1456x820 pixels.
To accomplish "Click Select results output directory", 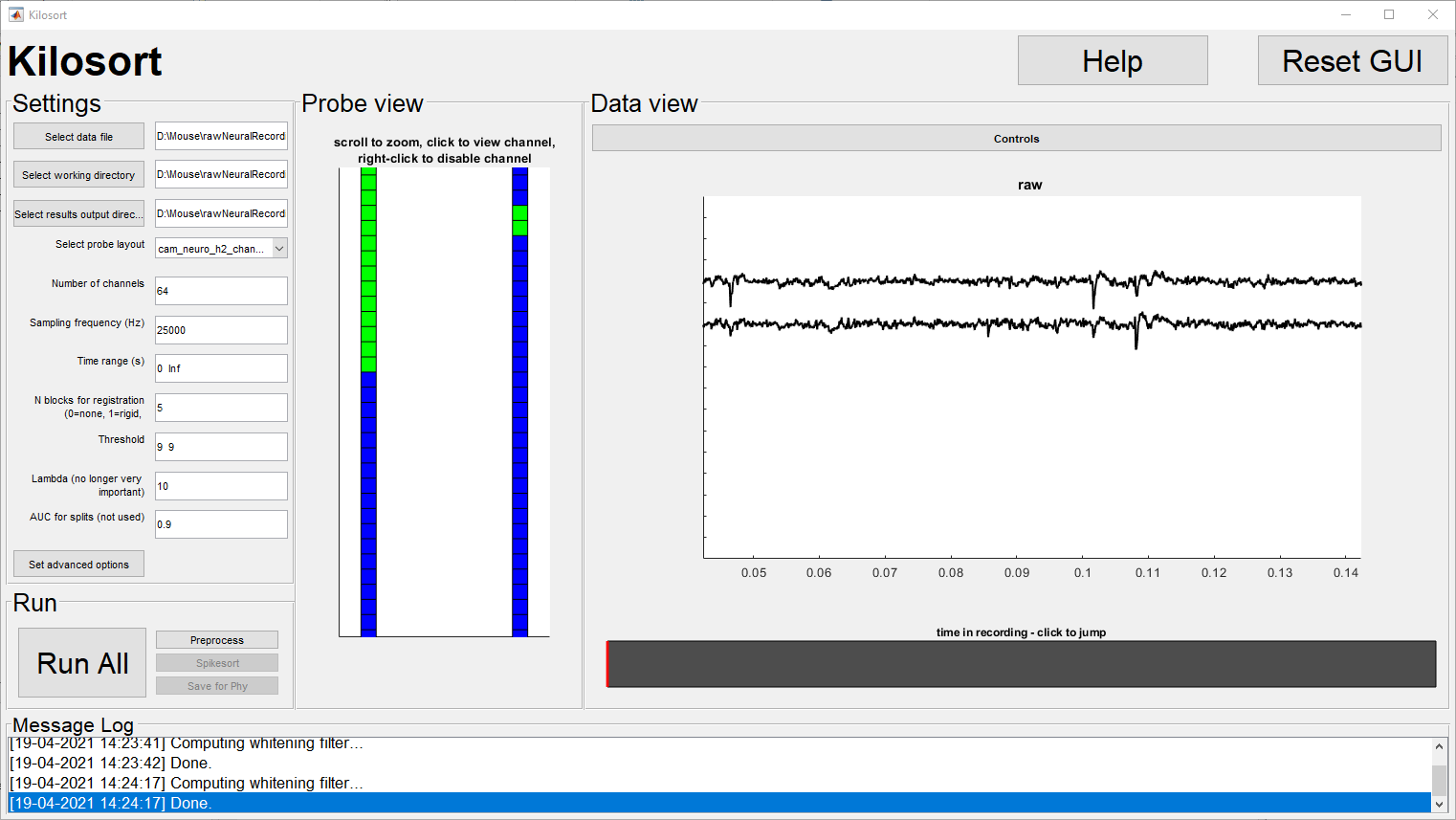I will (77, 212).
